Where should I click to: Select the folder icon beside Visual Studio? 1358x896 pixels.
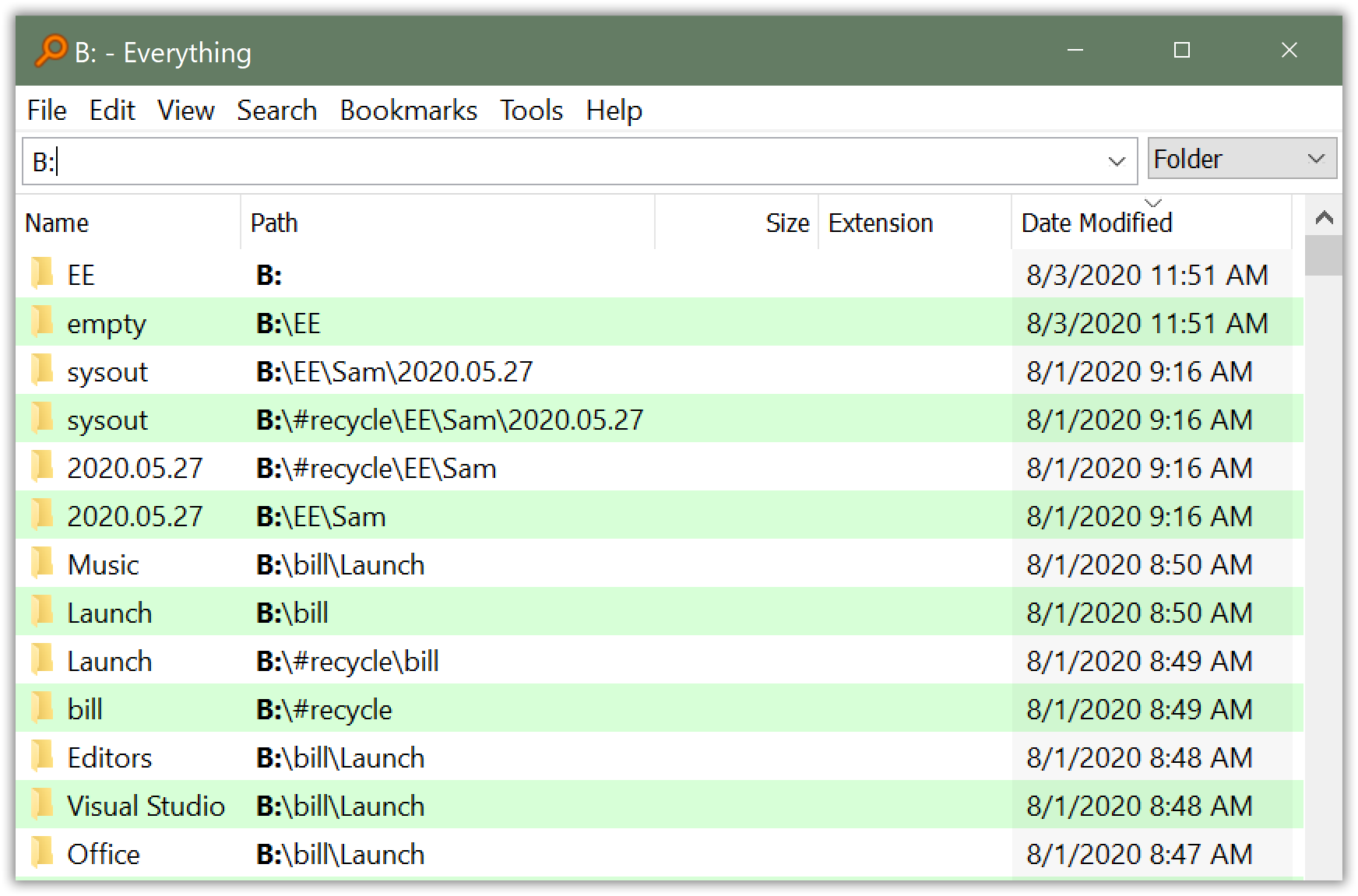pyautogui.click(x=42, y=804)
